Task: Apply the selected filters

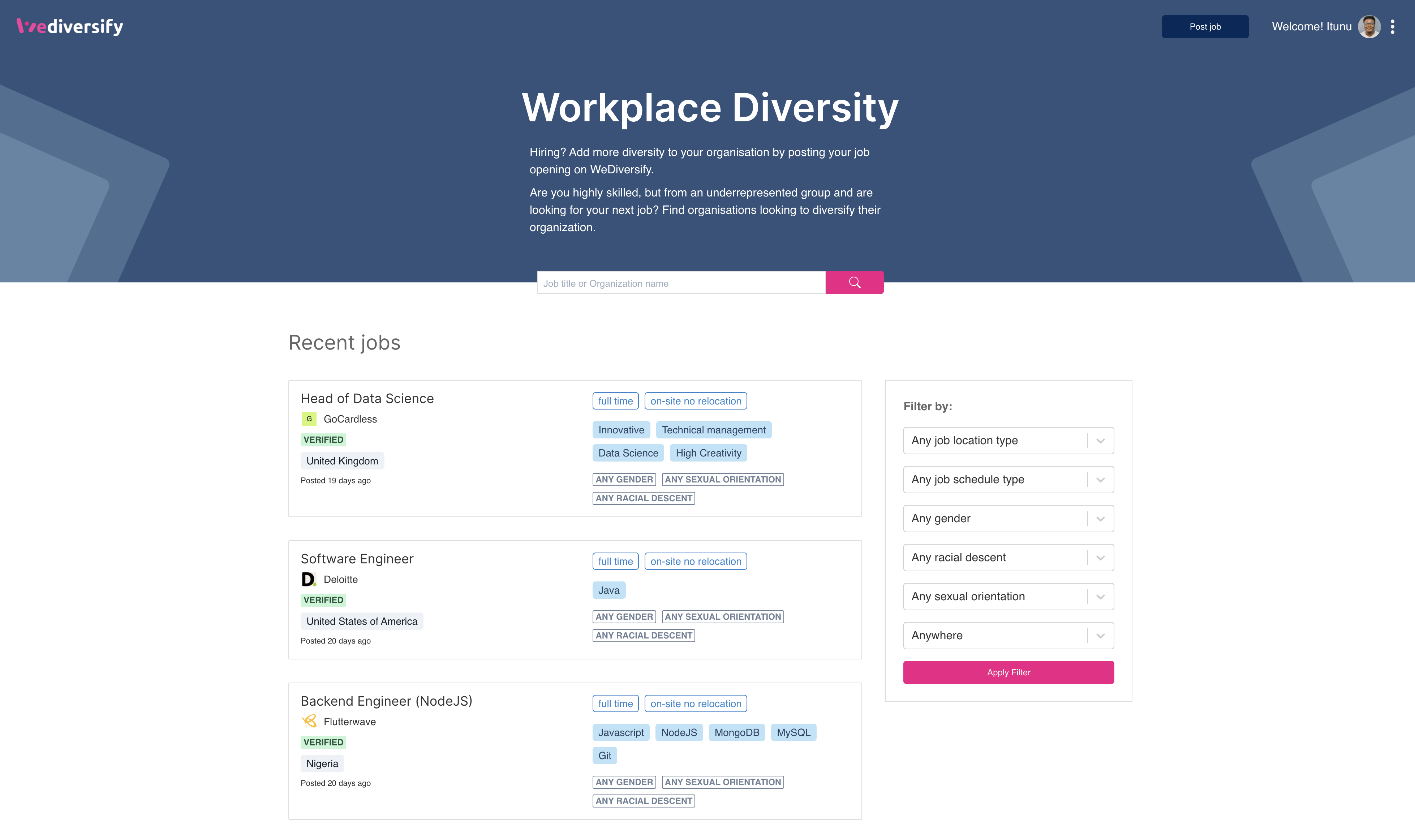Action: [x=1008, y=672]
